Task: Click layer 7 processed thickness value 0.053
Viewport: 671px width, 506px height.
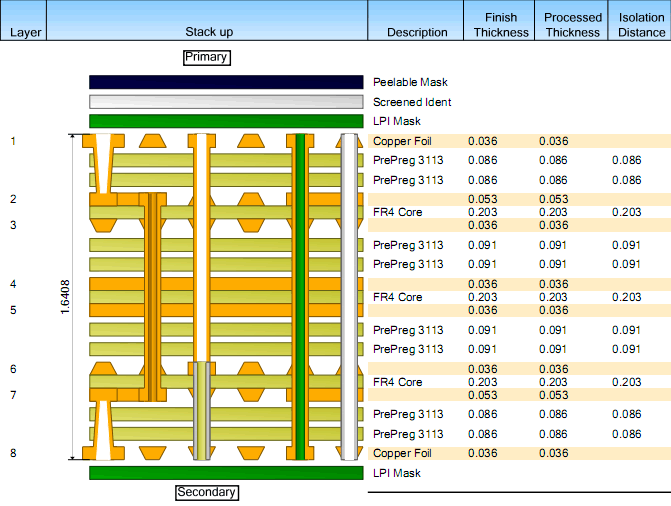Action: click(x=553, y=395)
